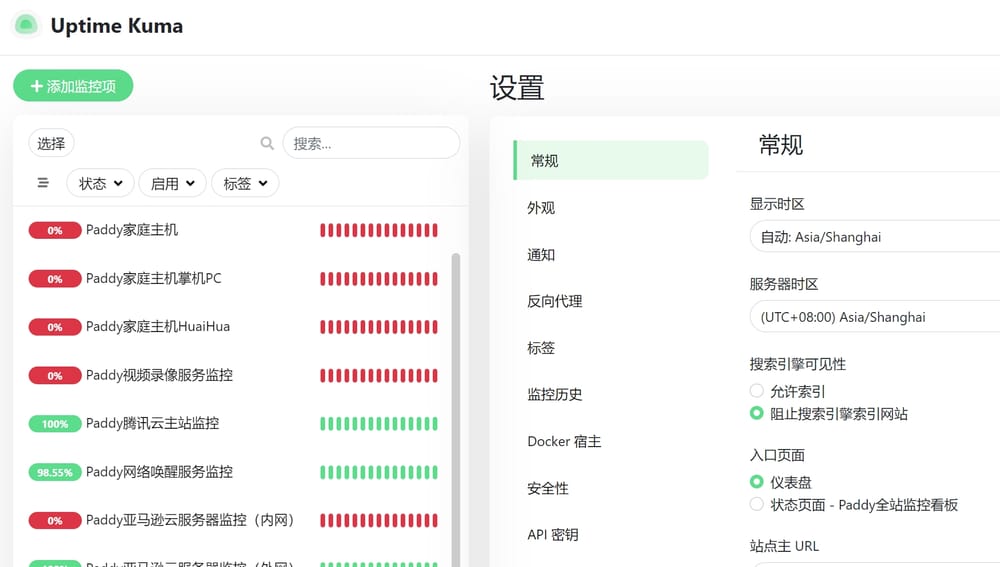1000x567 pixels.
Task: Expand the 标签 filter dropdown
Action: tap(245, 183)
